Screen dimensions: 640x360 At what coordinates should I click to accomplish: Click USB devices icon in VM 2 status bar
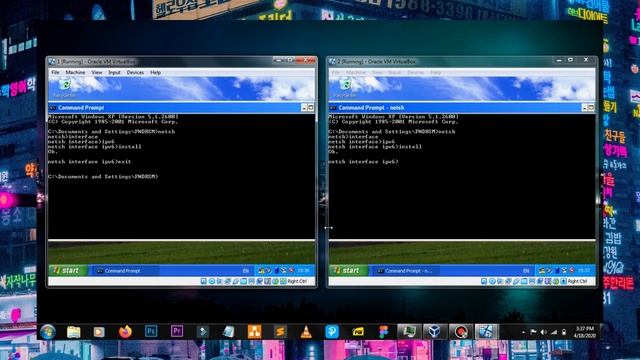[x=516, y=281]
